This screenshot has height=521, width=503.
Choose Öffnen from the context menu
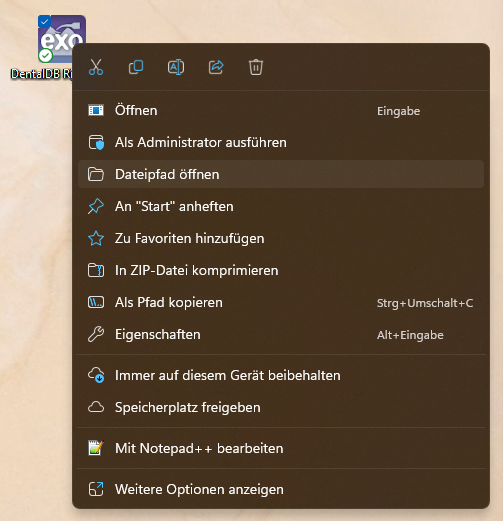[x=281, y=110]
